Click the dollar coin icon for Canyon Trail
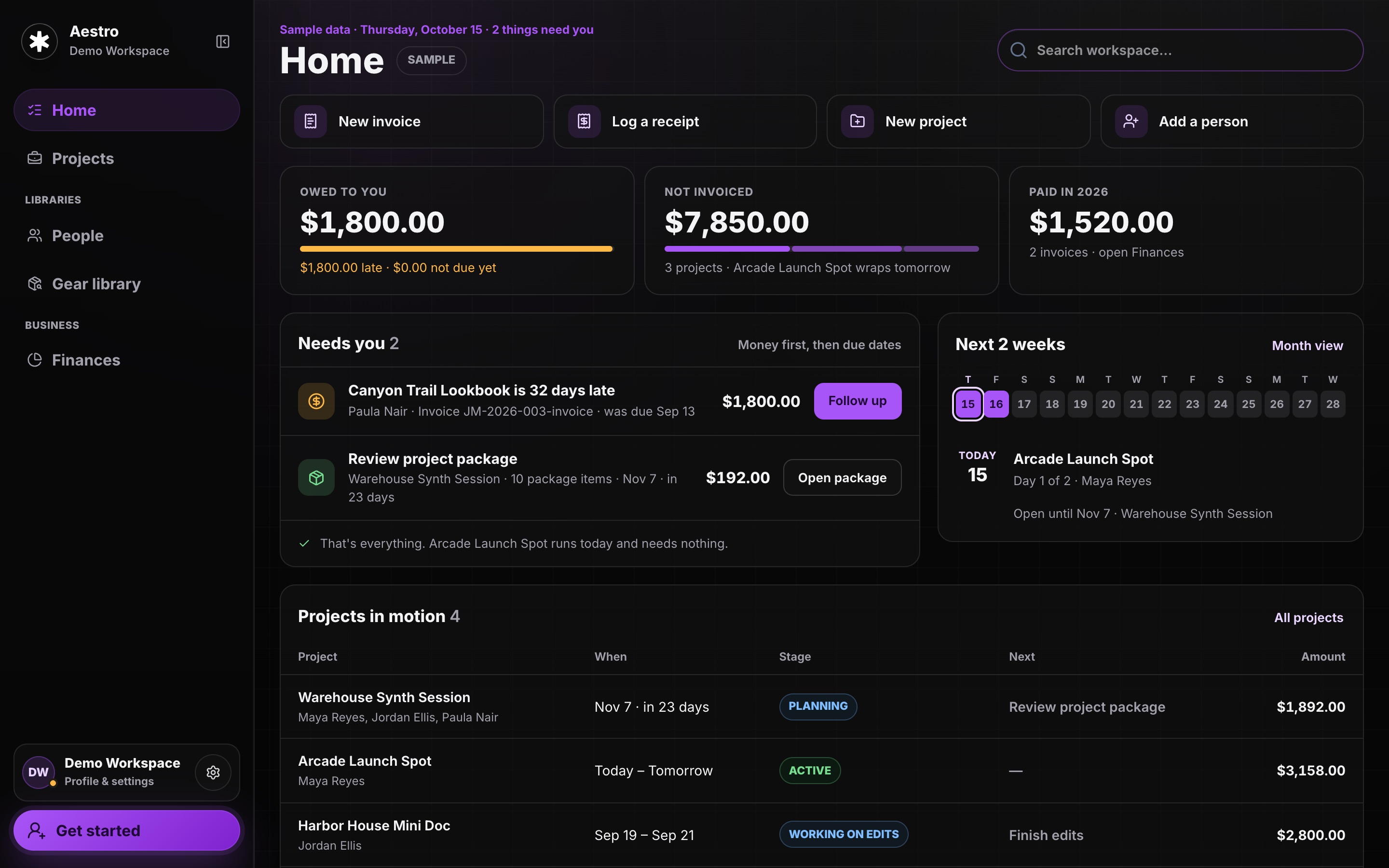 coord(316,401)
